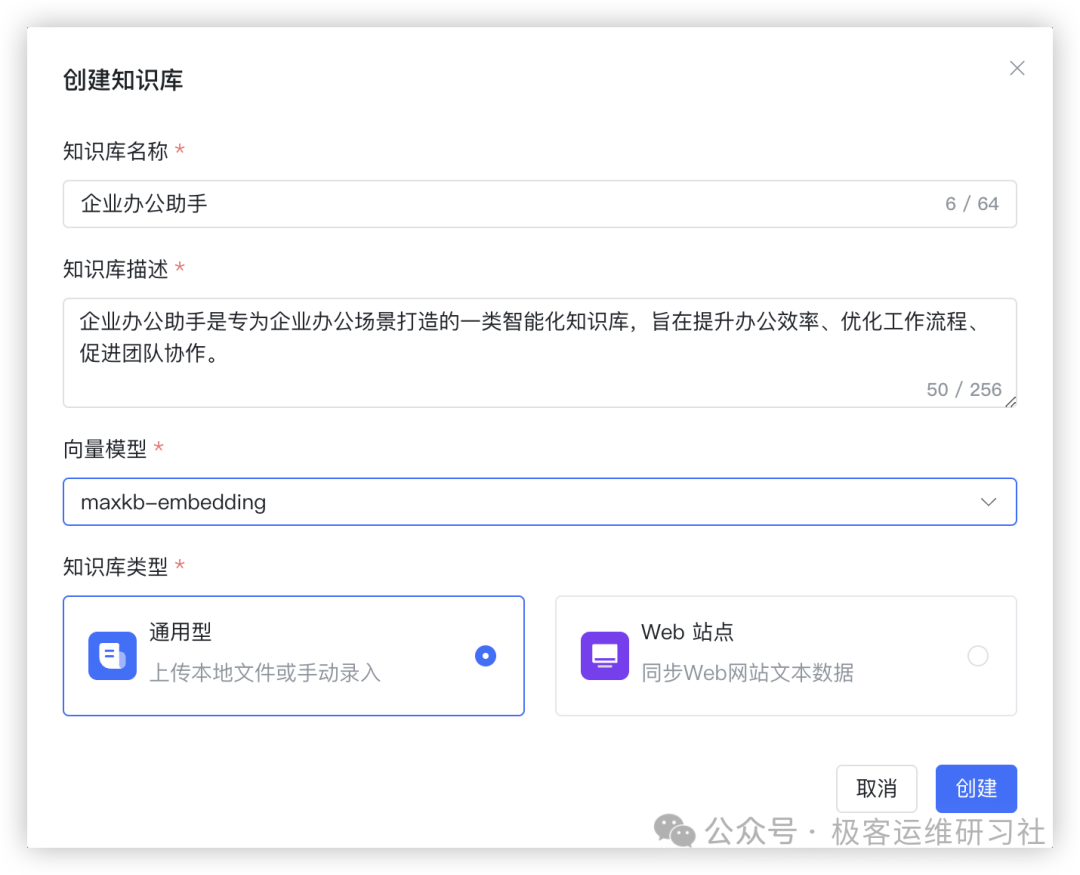Image resolution: width=1080 pixels, height=875 pixels.
Task: Click the 6 / 64 character counter
Action: 972,204
